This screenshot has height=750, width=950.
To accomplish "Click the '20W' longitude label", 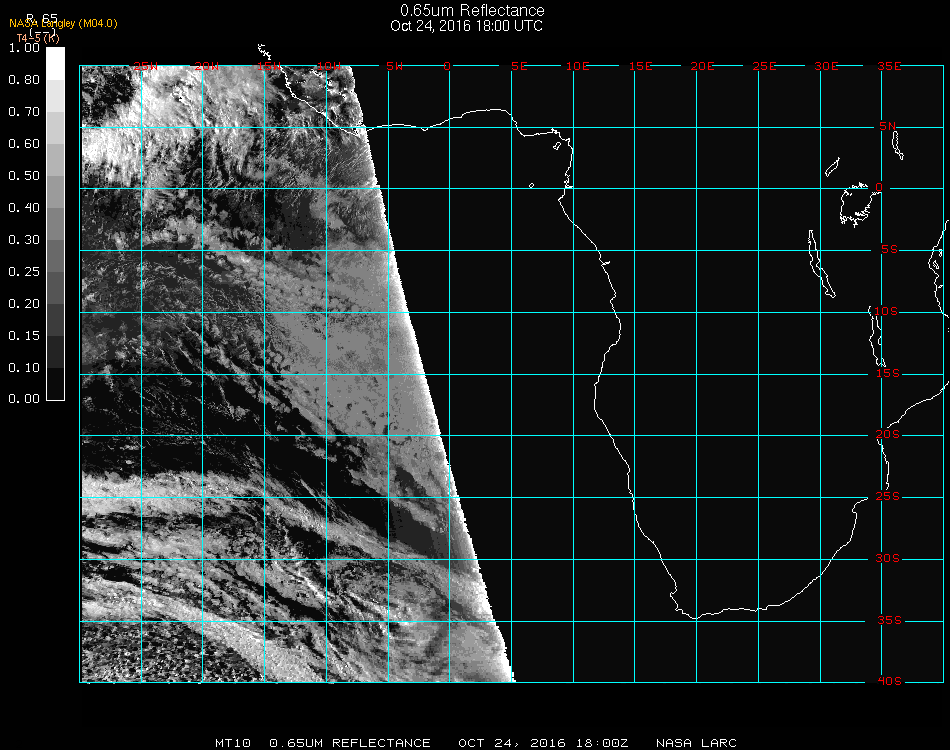I will pyautogui.click(x=207, y=67).
